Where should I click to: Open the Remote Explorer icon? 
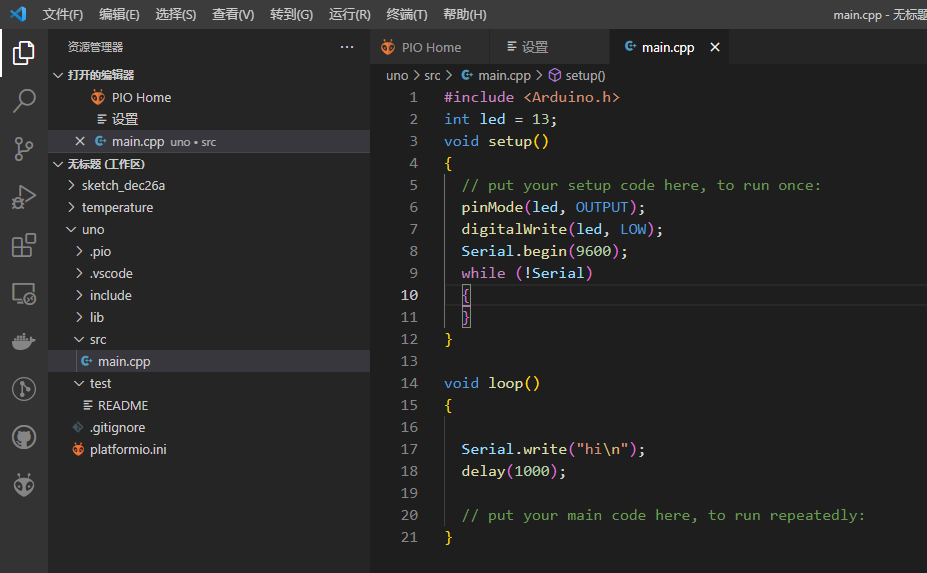[x=24, y=293]
